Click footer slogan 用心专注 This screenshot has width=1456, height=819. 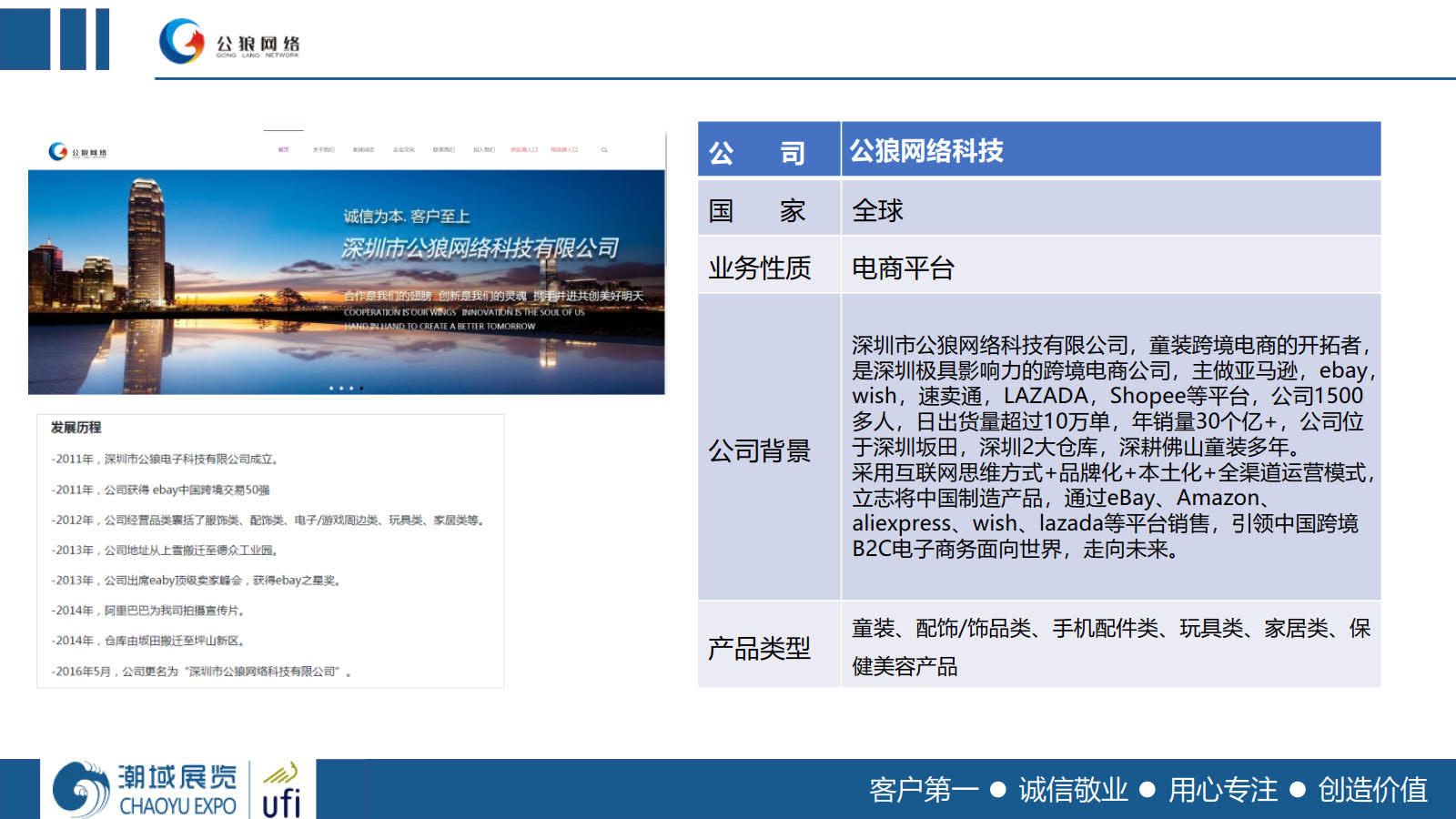tap(1223, 790)
